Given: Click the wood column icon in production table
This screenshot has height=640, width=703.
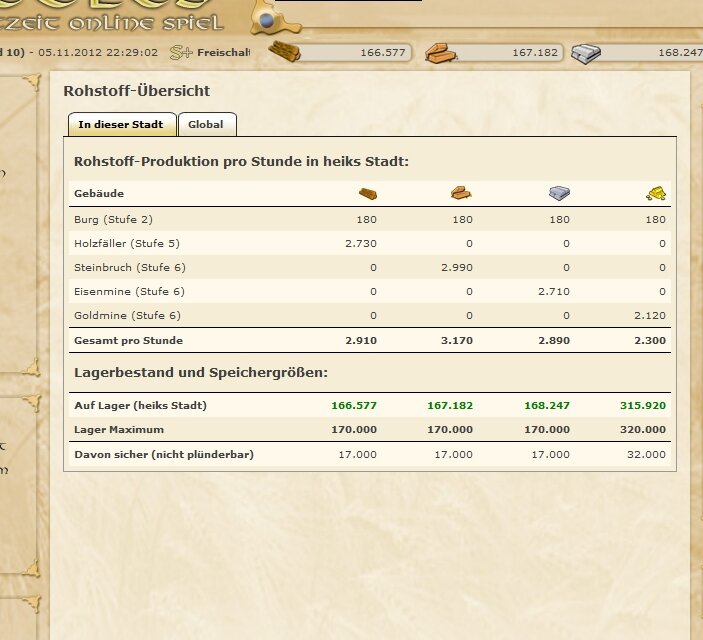Looking at the screenshot, I should pos(368,193).
